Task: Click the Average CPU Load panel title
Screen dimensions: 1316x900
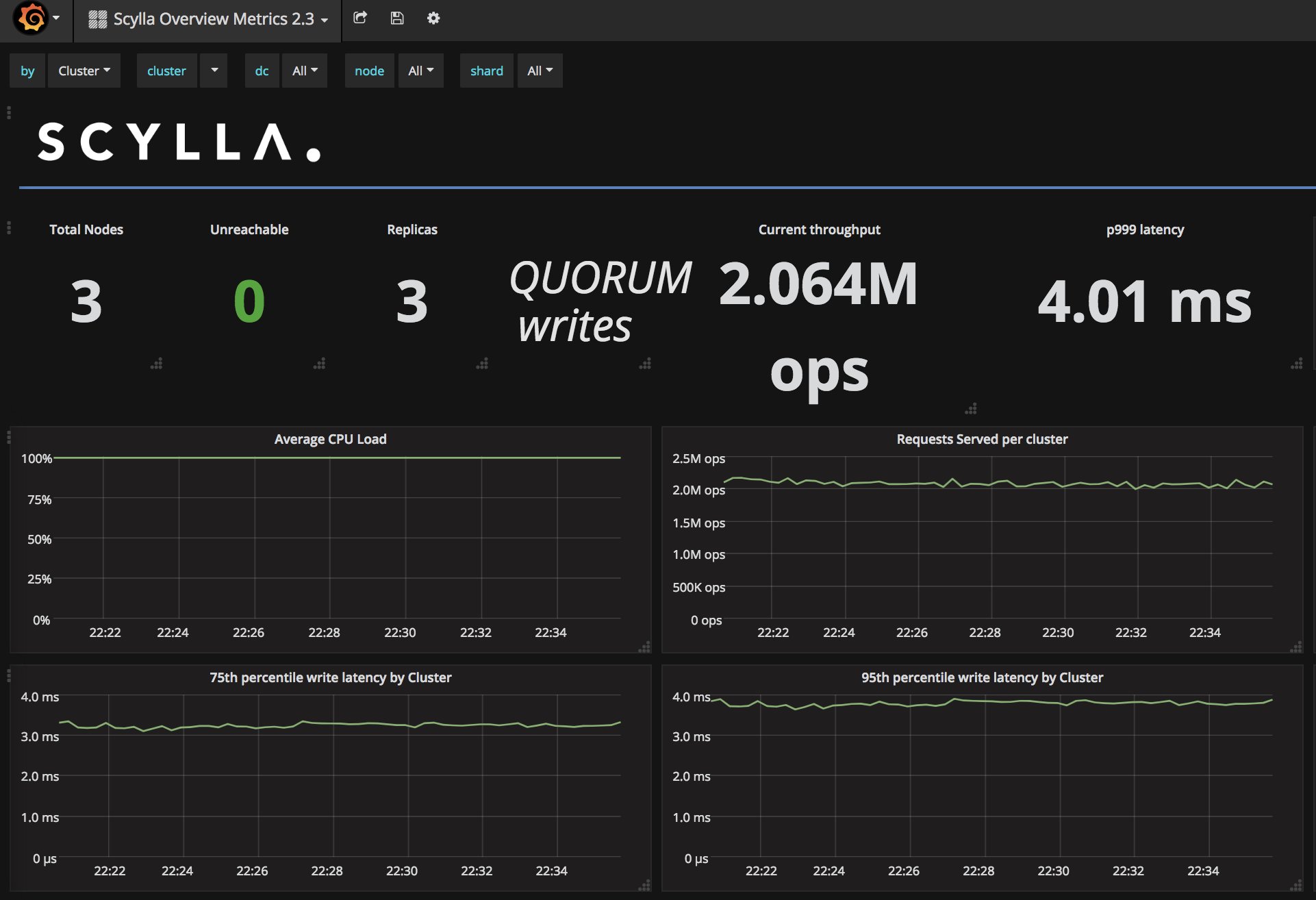Action: [x=330, y=439]
